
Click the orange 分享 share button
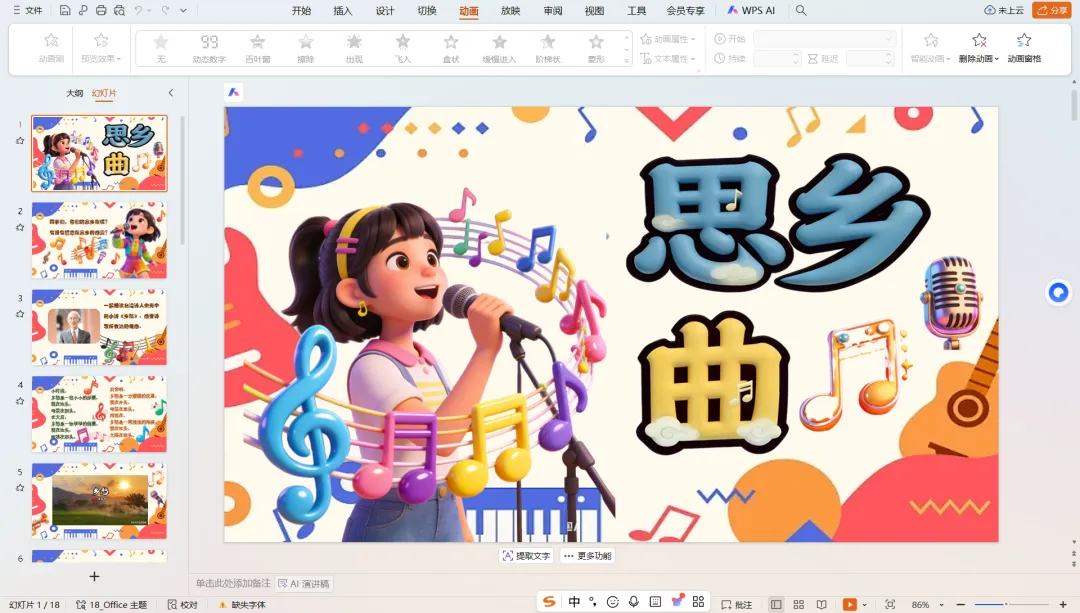pos(1052,10)
